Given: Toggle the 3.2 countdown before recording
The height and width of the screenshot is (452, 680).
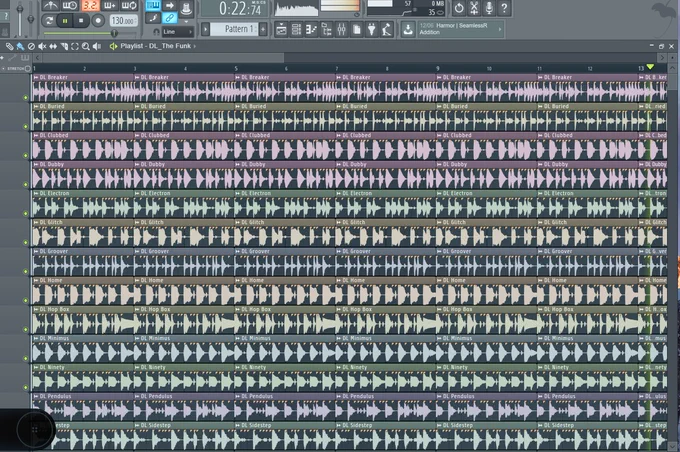Looking at the screenshot, I should point(90,6).
